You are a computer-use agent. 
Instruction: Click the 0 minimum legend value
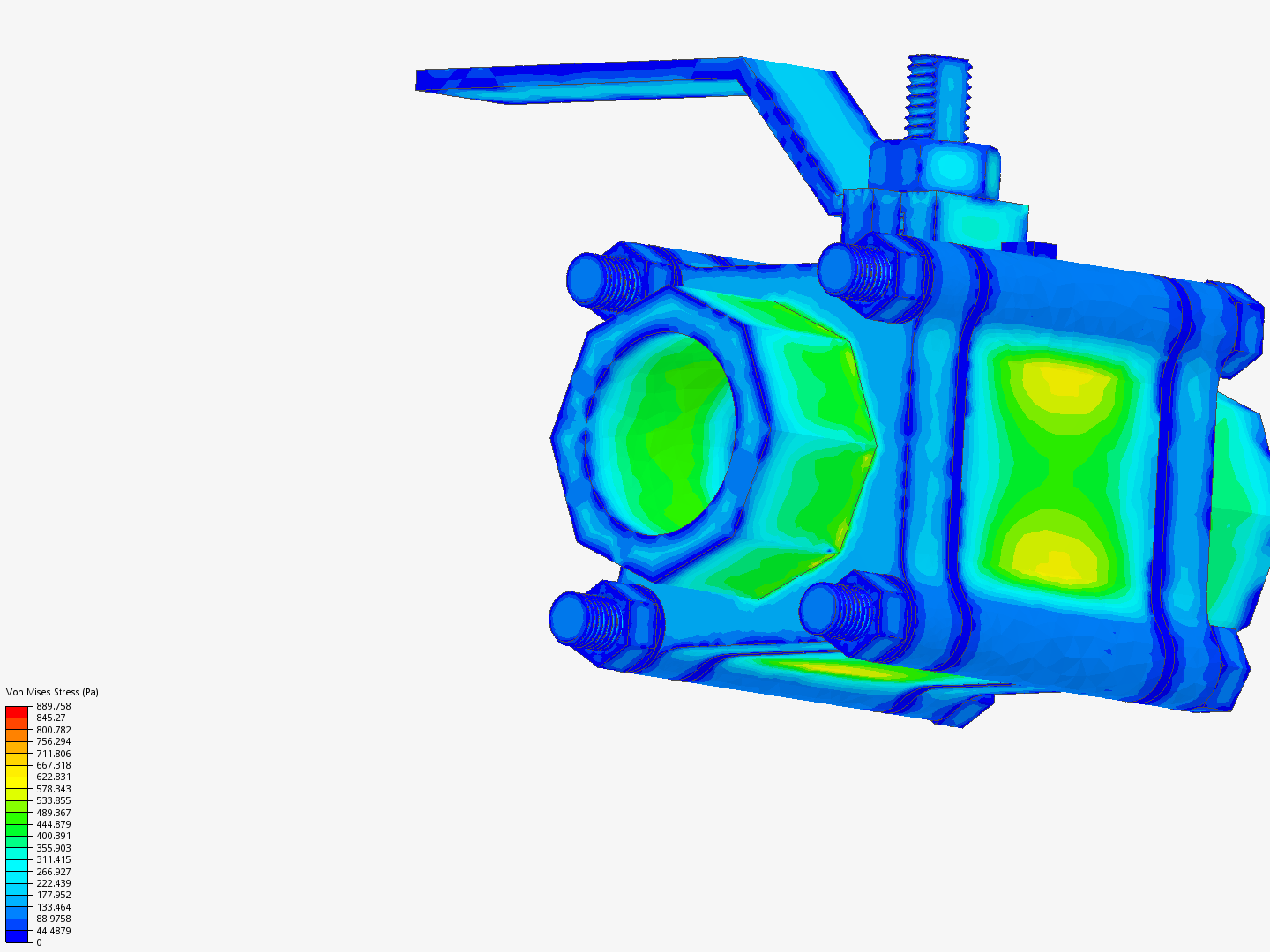(x=39, y=942)
